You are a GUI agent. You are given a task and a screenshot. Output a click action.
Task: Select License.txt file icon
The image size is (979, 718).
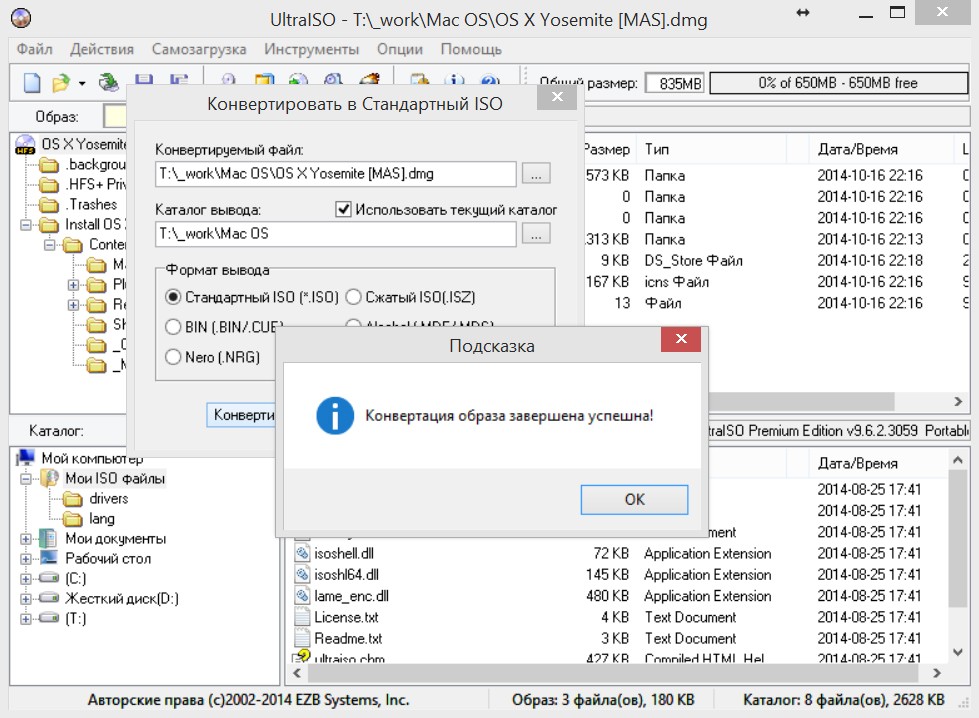[x=302, y=617]
